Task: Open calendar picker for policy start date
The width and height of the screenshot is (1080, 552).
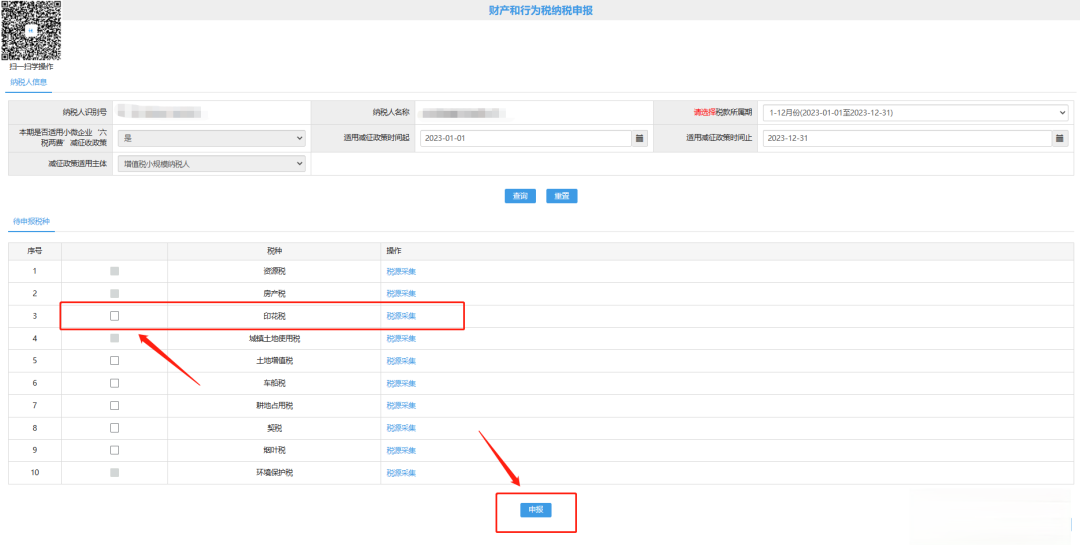Action: 639,139
